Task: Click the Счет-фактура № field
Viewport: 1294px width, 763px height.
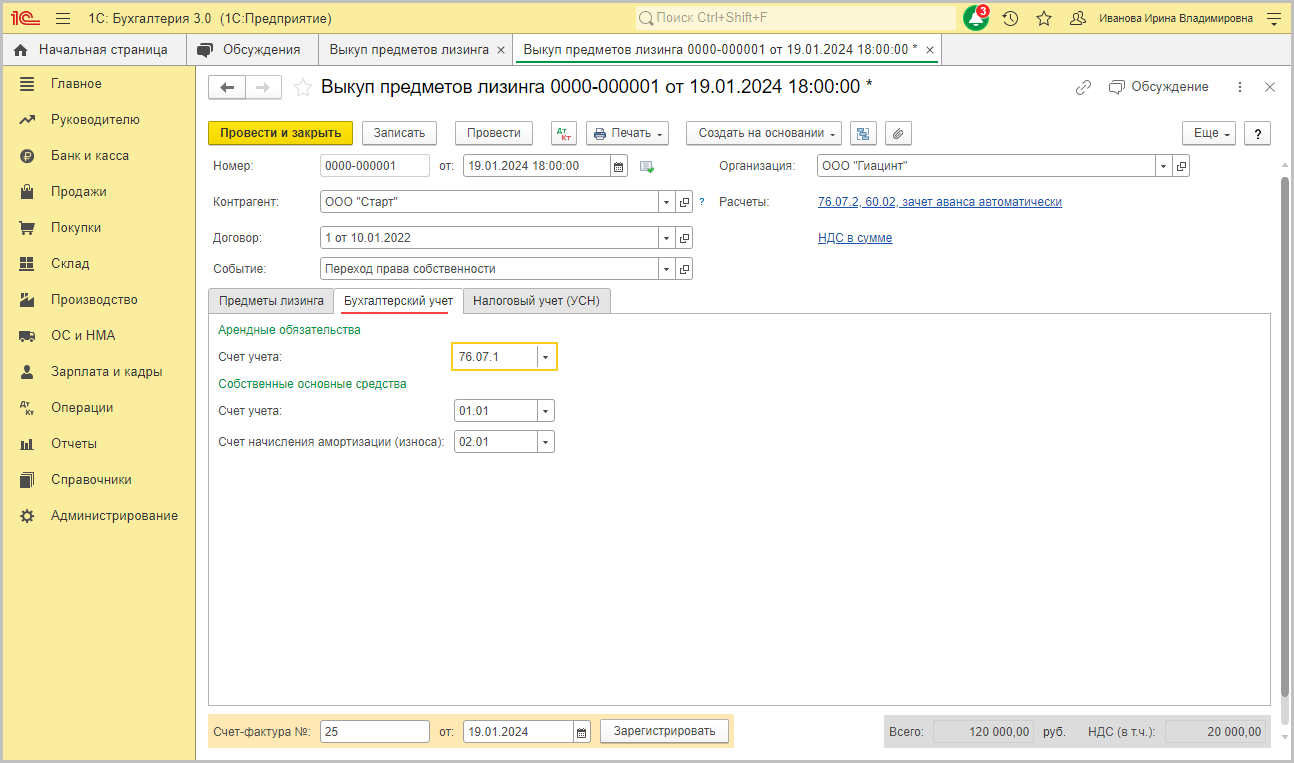Action: (x=375, y=732)
